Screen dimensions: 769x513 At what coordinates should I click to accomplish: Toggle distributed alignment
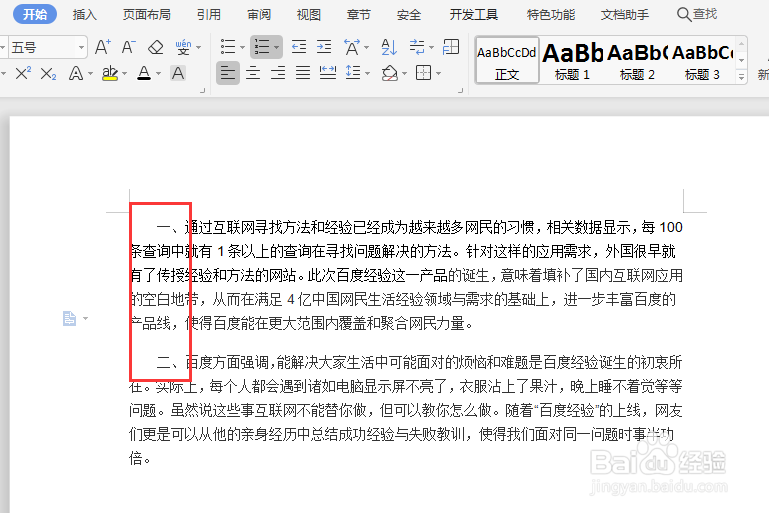328,73
